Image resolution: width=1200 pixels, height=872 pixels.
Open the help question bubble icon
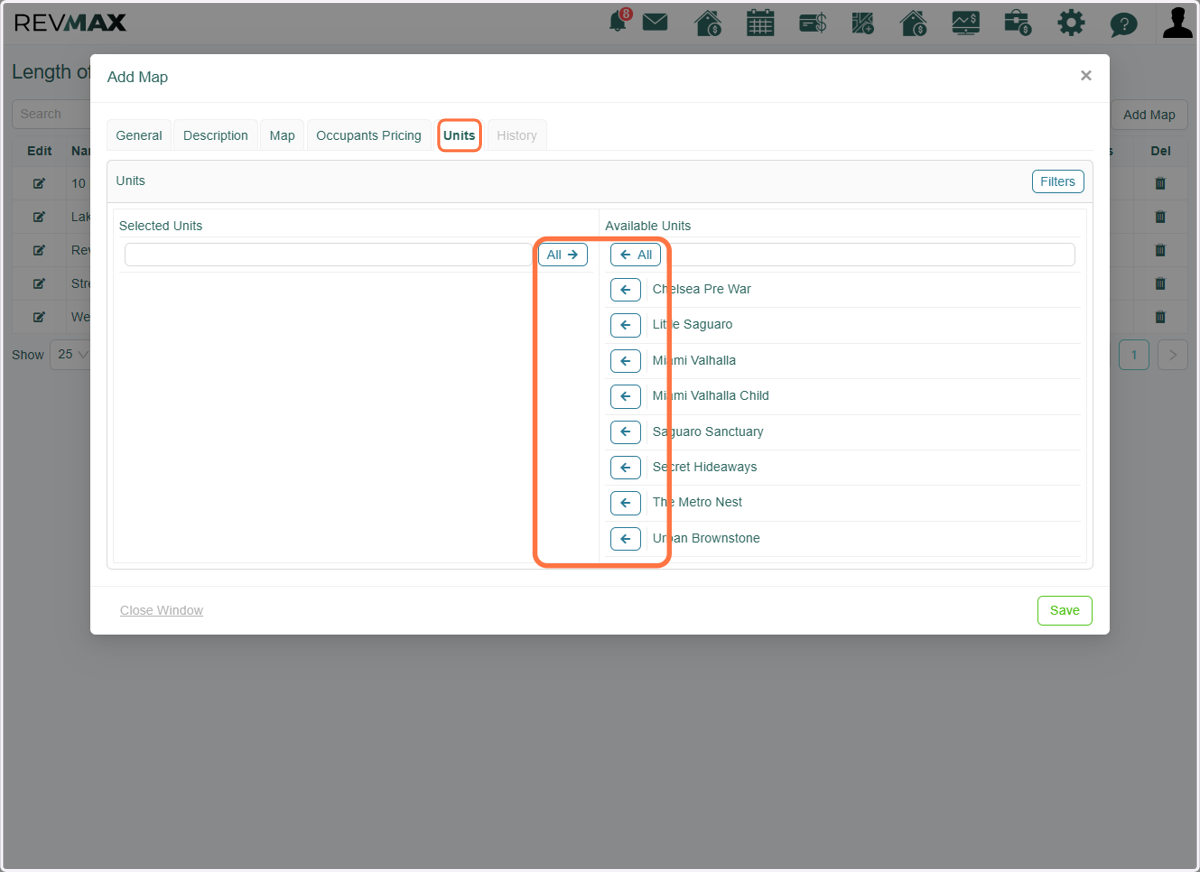(1124, 23)
